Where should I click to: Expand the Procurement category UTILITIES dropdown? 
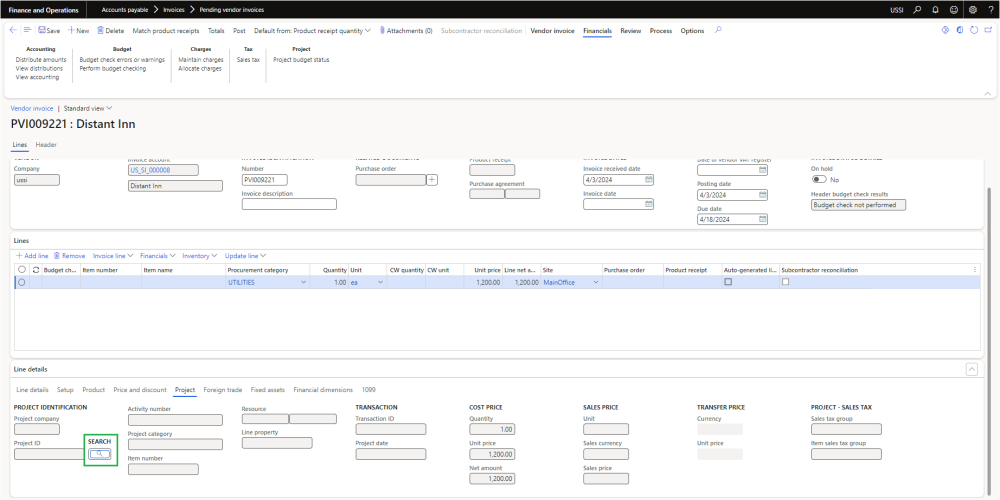click(x=303, y=283)
